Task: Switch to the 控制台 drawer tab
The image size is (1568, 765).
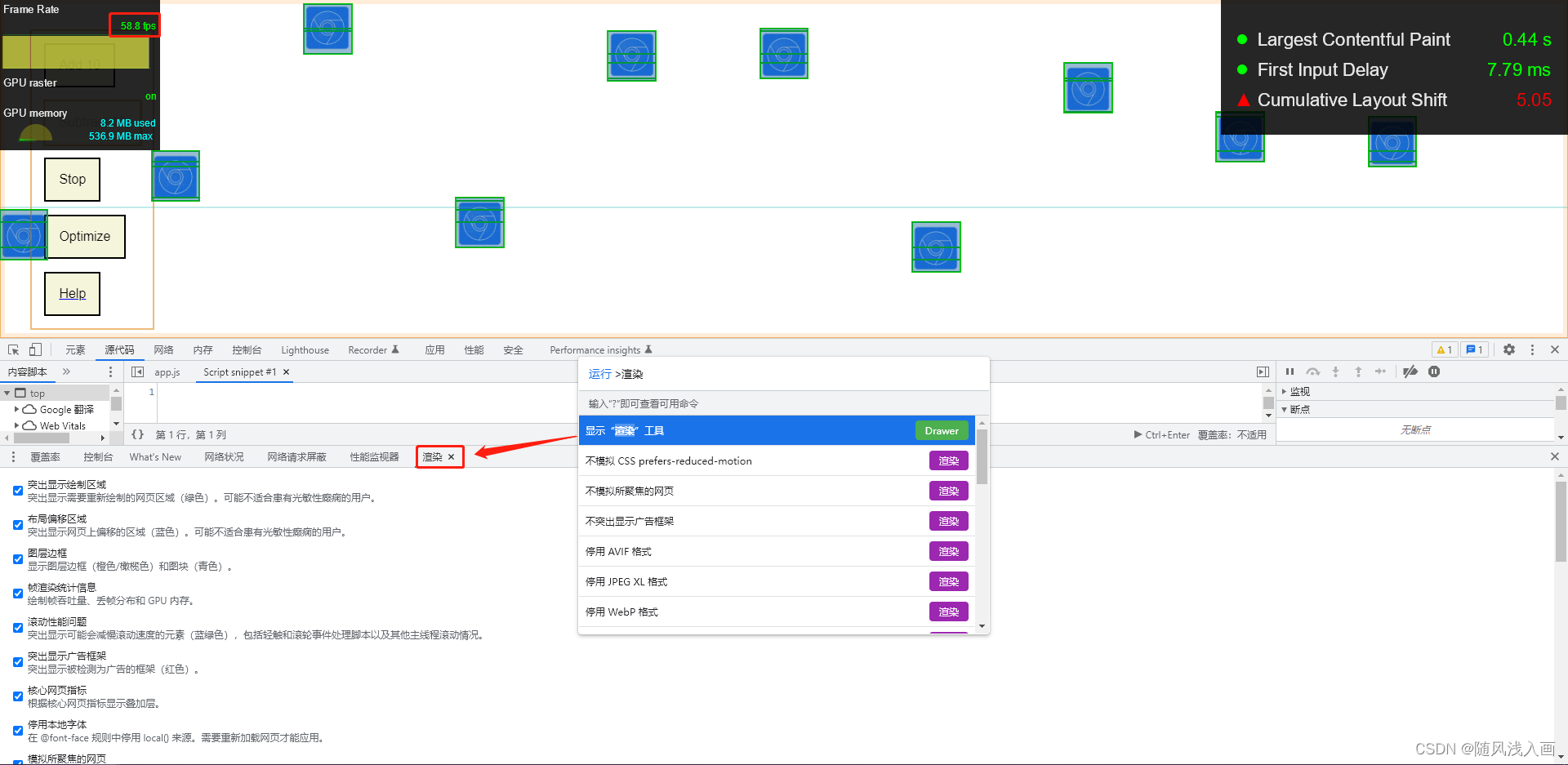Action: click(98, 456)
